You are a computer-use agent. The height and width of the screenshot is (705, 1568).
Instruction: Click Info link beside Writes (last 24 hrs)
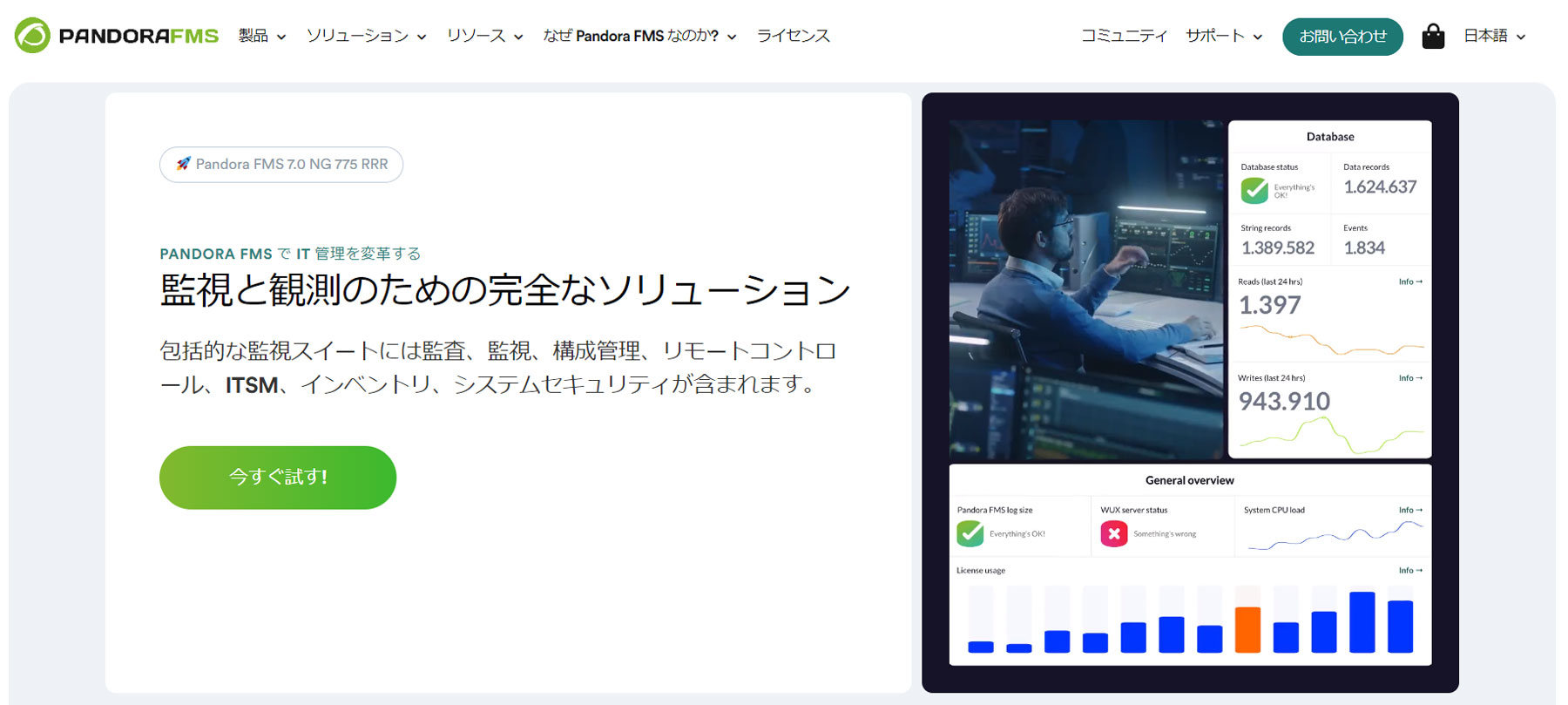coord(1410,378)
